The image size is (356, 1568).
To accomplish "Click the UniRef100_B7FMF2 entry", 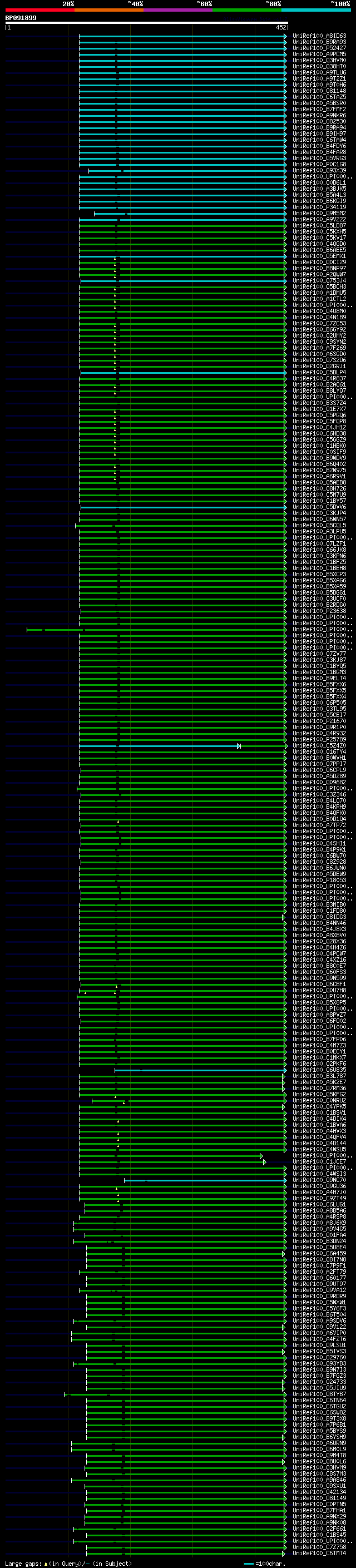I will (x=319, y=110).
